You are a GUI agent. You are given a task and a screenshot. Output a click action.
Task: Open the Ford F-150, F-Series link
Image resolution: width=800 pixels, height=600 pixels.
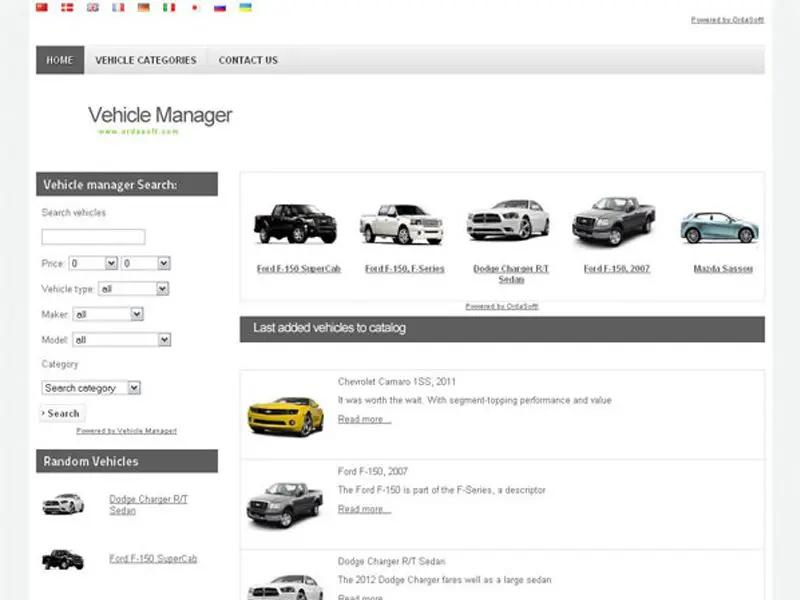(405, 268)
